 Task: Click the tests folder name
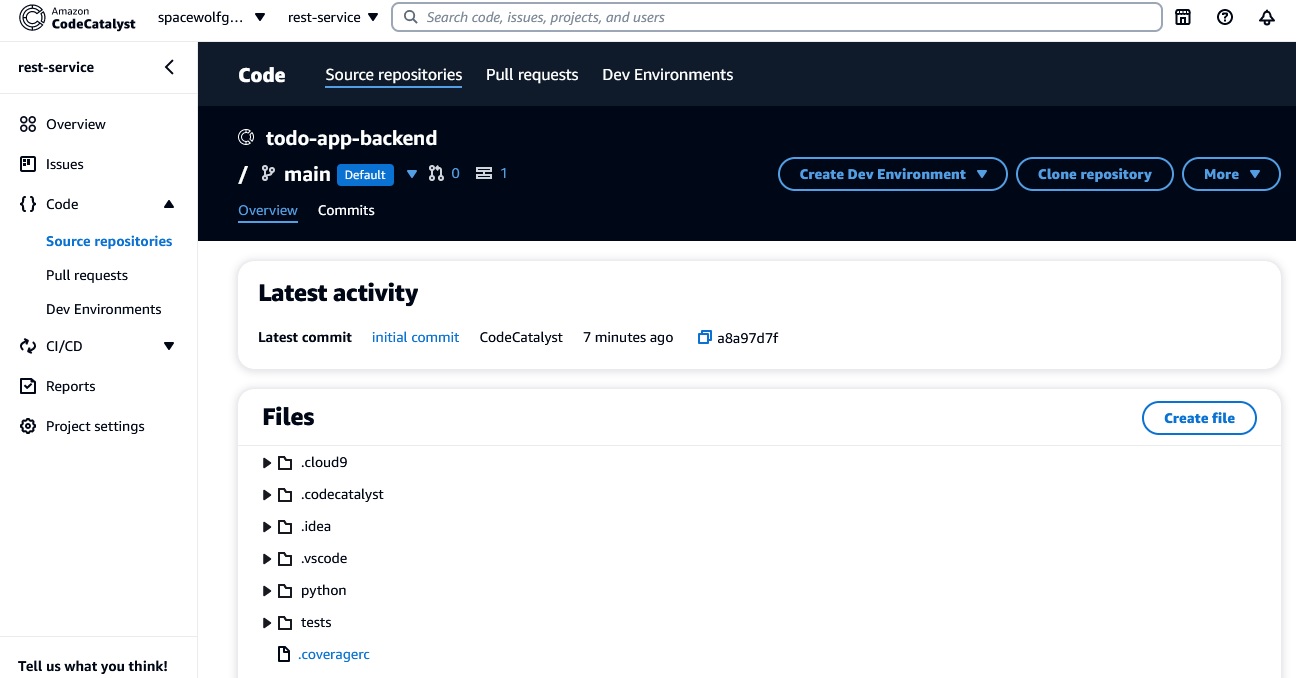(316, 623)
